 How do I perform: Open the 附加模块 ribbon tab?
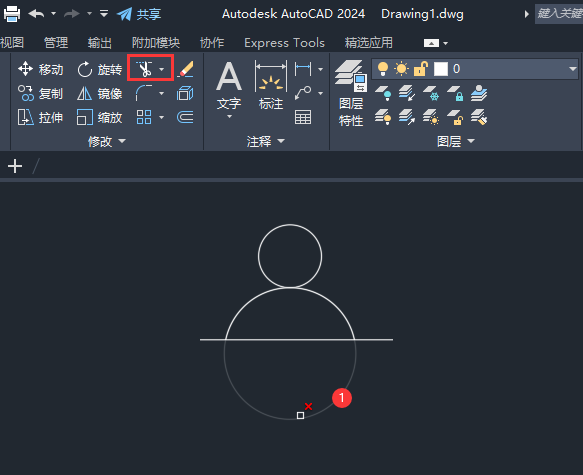[x=156, y=43]
